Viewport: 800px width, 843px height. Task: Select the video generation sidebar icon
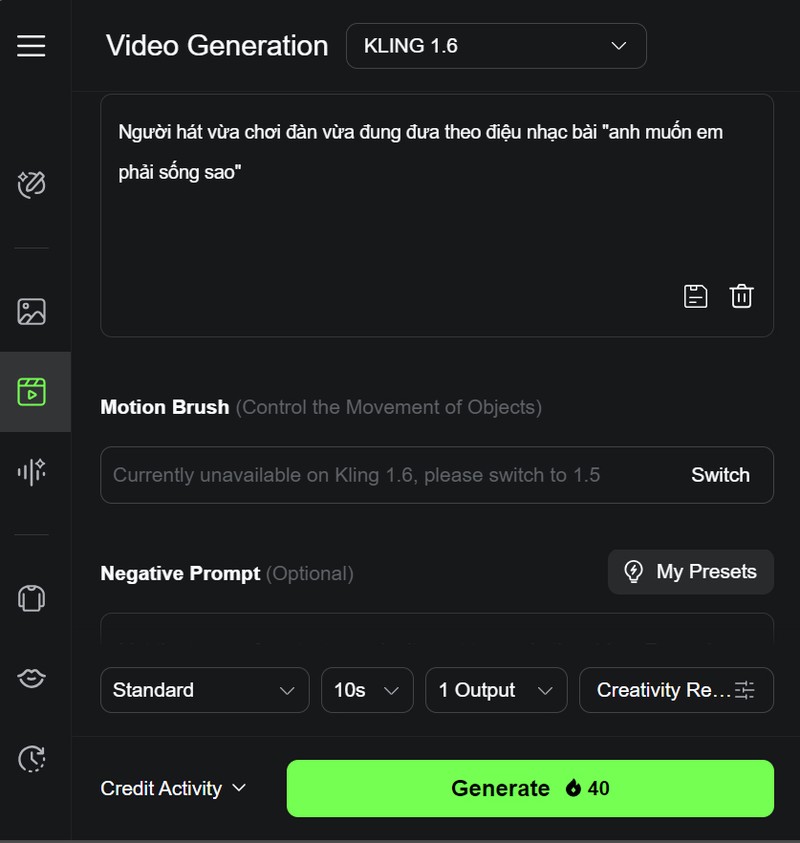click(32, 391)
